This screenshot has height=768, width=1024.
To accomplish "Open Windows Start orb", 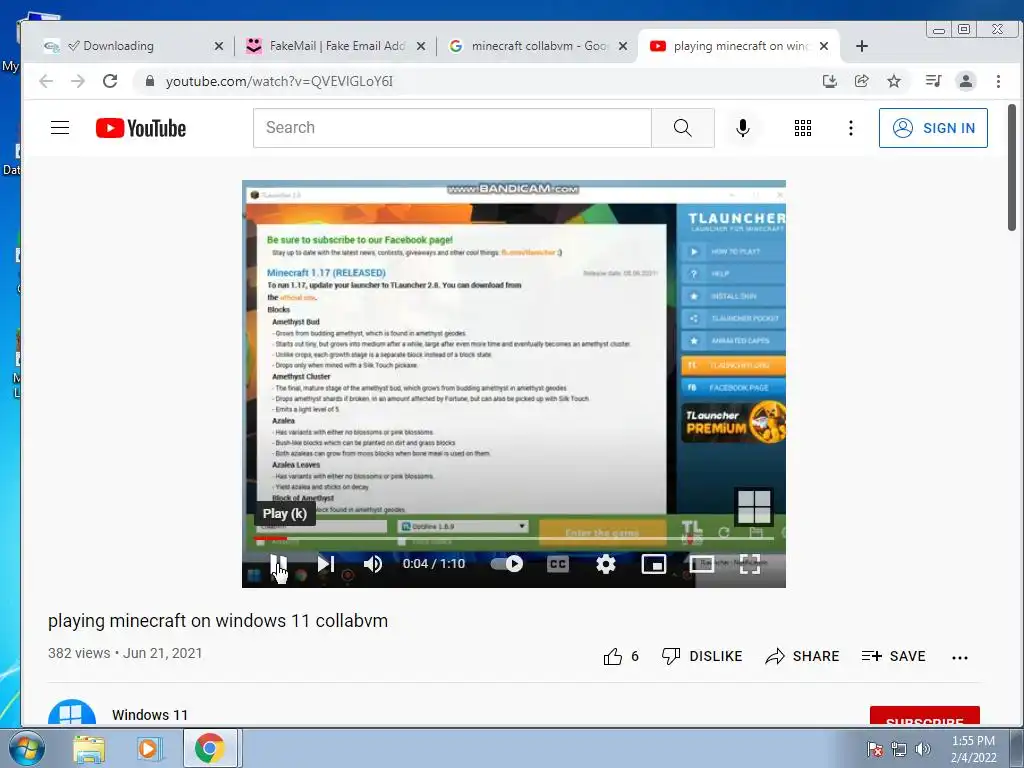I will pos(25,748).
